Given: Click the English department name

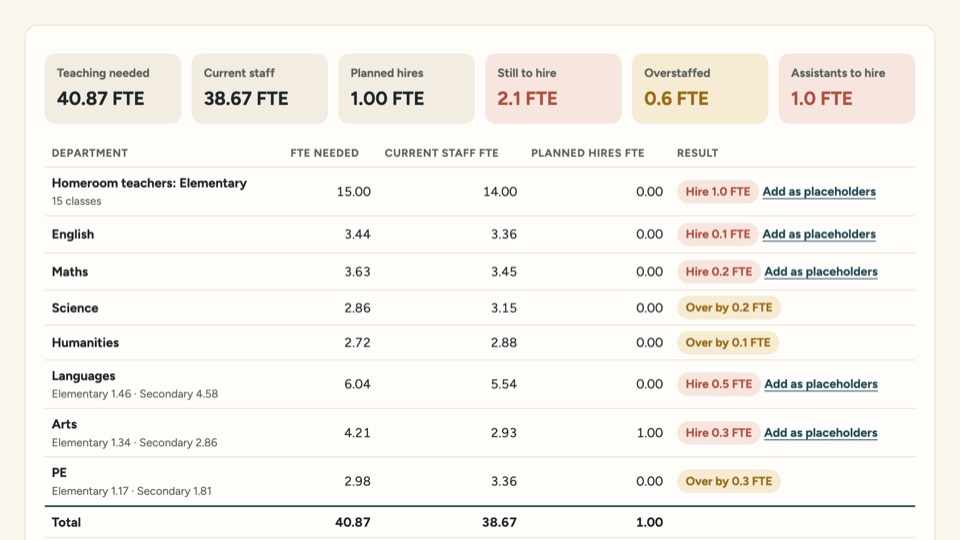Looking at the screenshot, I should (73, 234).
